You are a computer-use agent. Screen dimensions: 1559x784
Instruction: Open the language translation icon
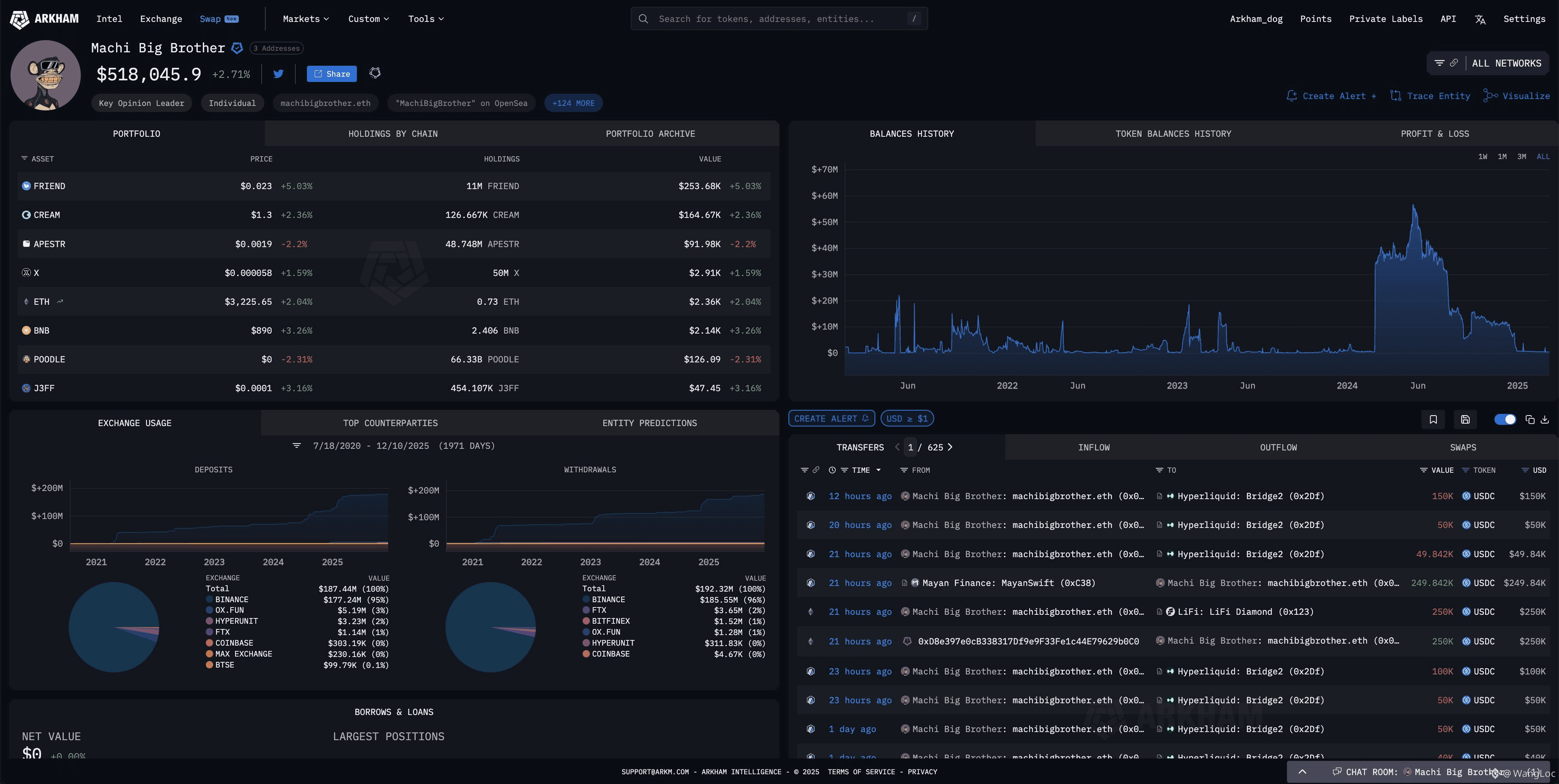click(1480, 19)
